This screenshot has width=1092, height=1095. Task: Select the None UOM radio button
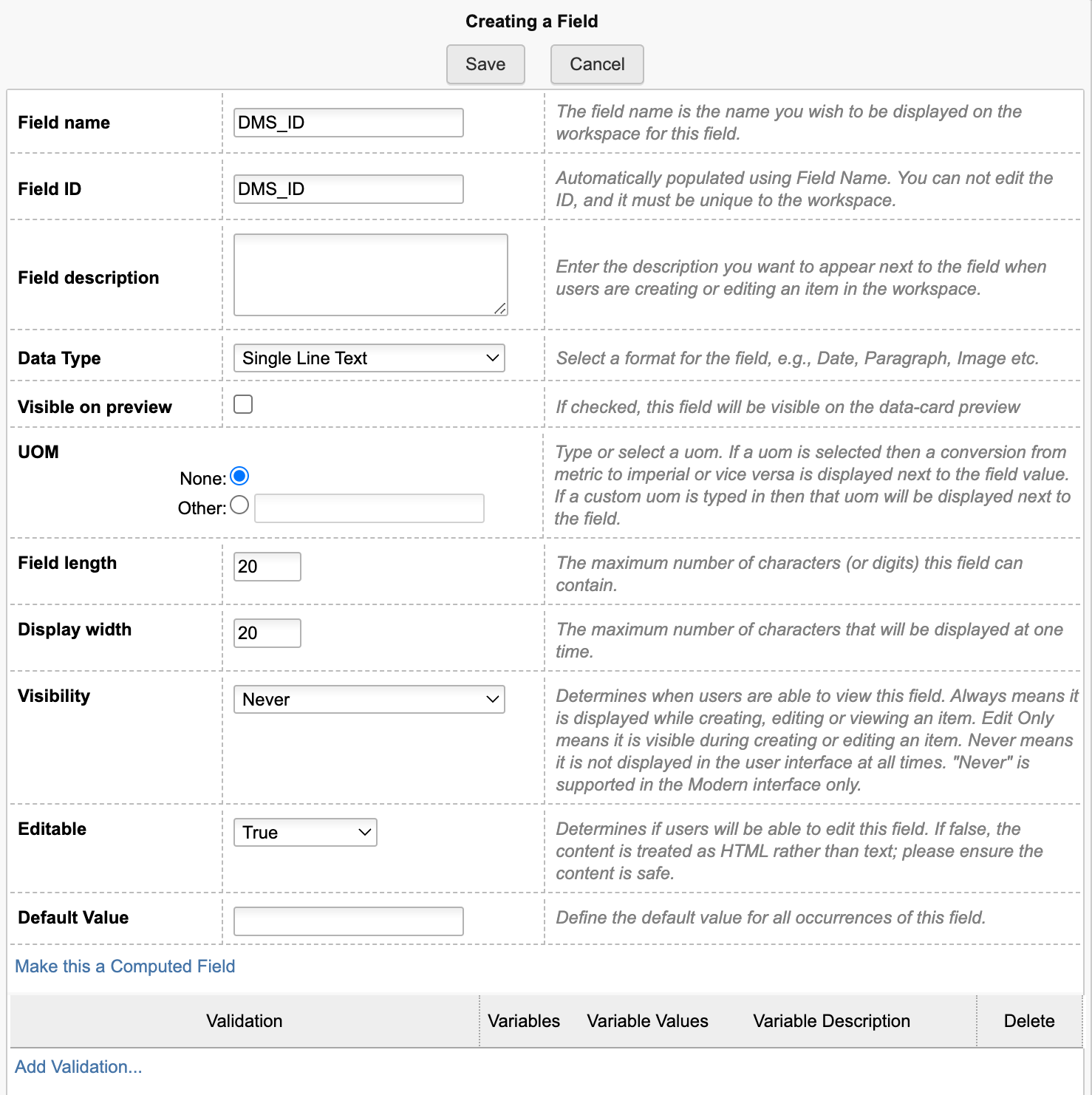click(239, 477)
